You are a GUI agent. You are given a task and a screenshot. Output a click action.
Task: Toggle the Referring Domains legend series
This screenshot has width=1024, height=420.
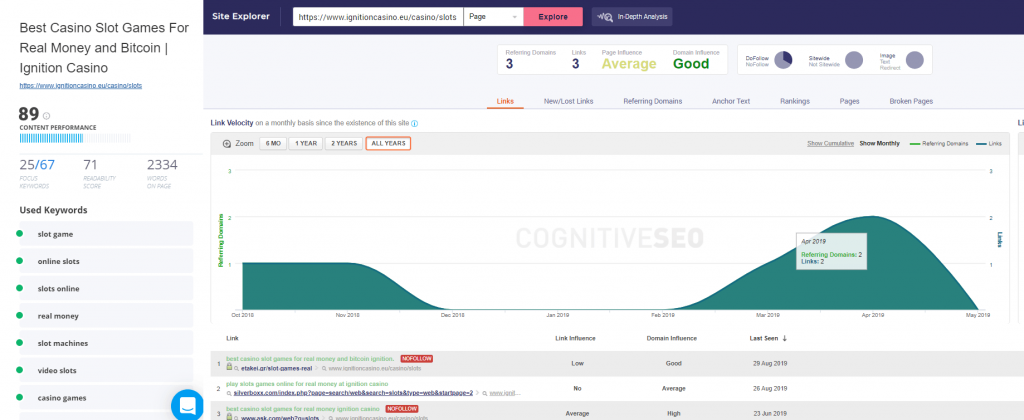point(939,144)
